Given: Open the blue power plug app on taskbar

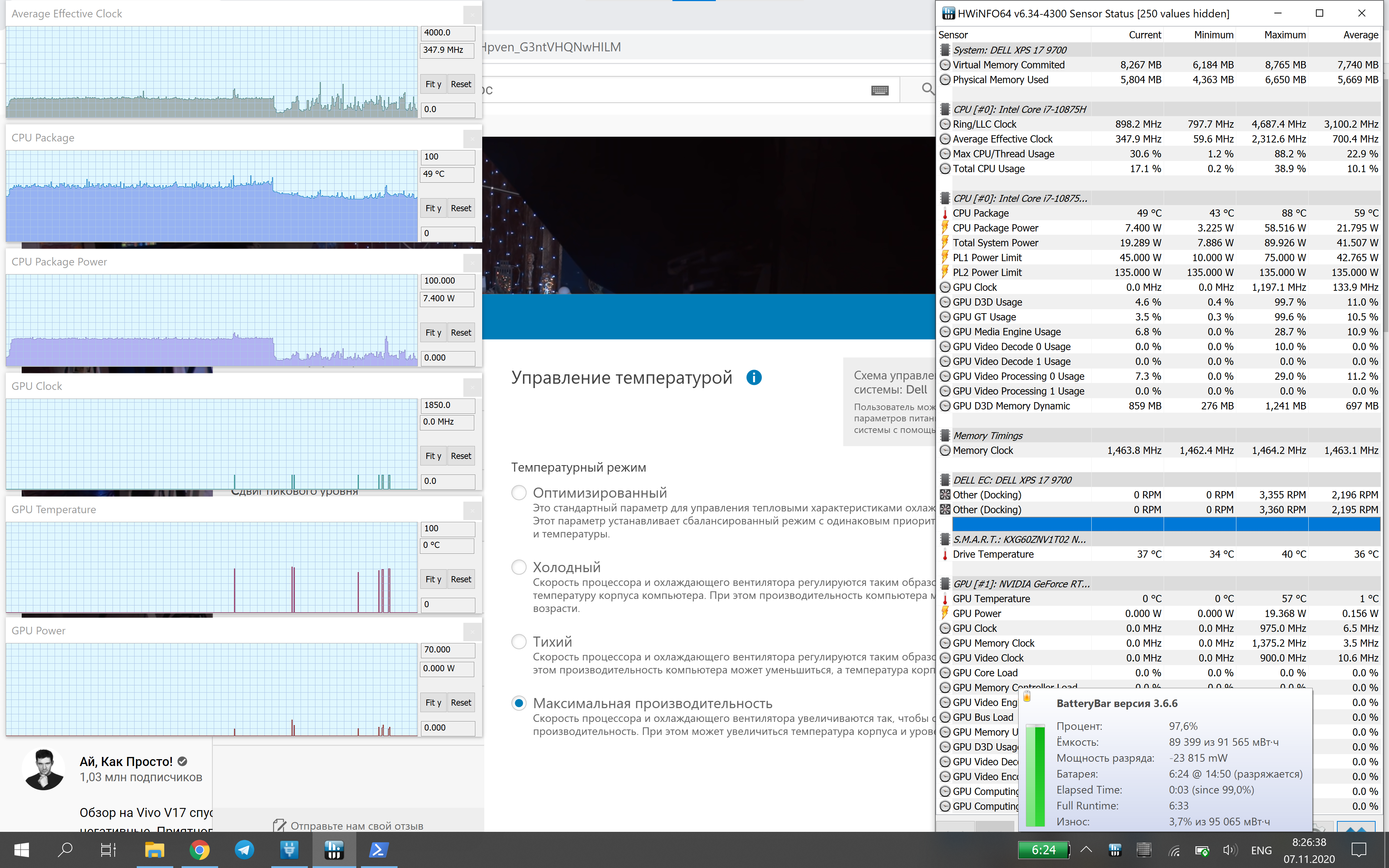Looking at the screenshot, I should pos(289,850).
